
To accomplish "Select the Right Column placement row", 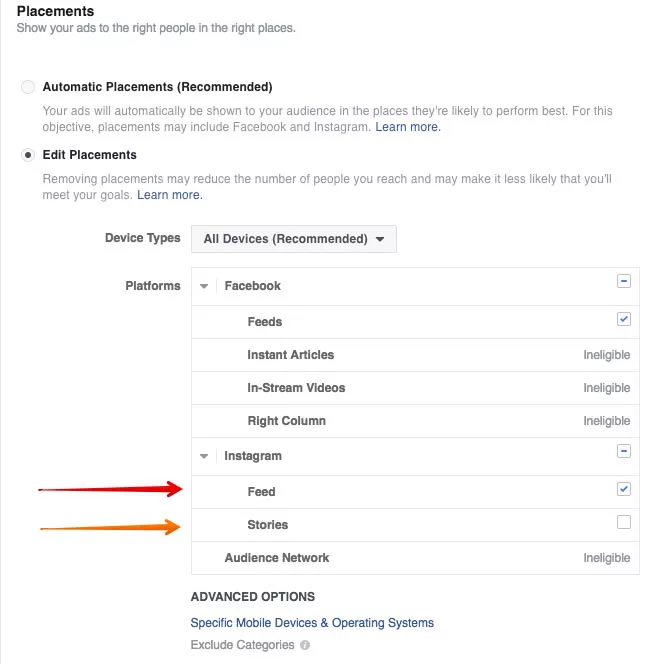I will click(x=415, y=421).
